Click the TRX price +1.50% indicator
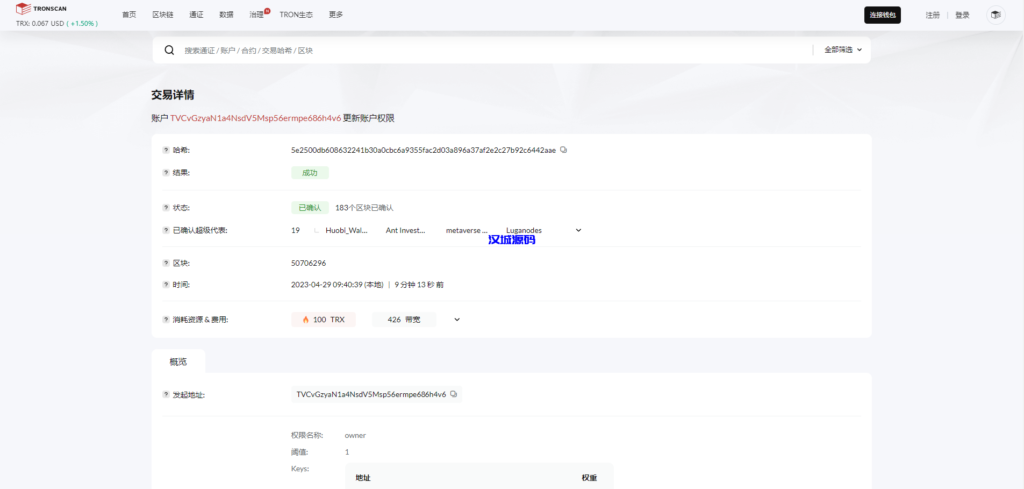The width and height of the screenshot is (1024, 489). [x=82, y=24]
